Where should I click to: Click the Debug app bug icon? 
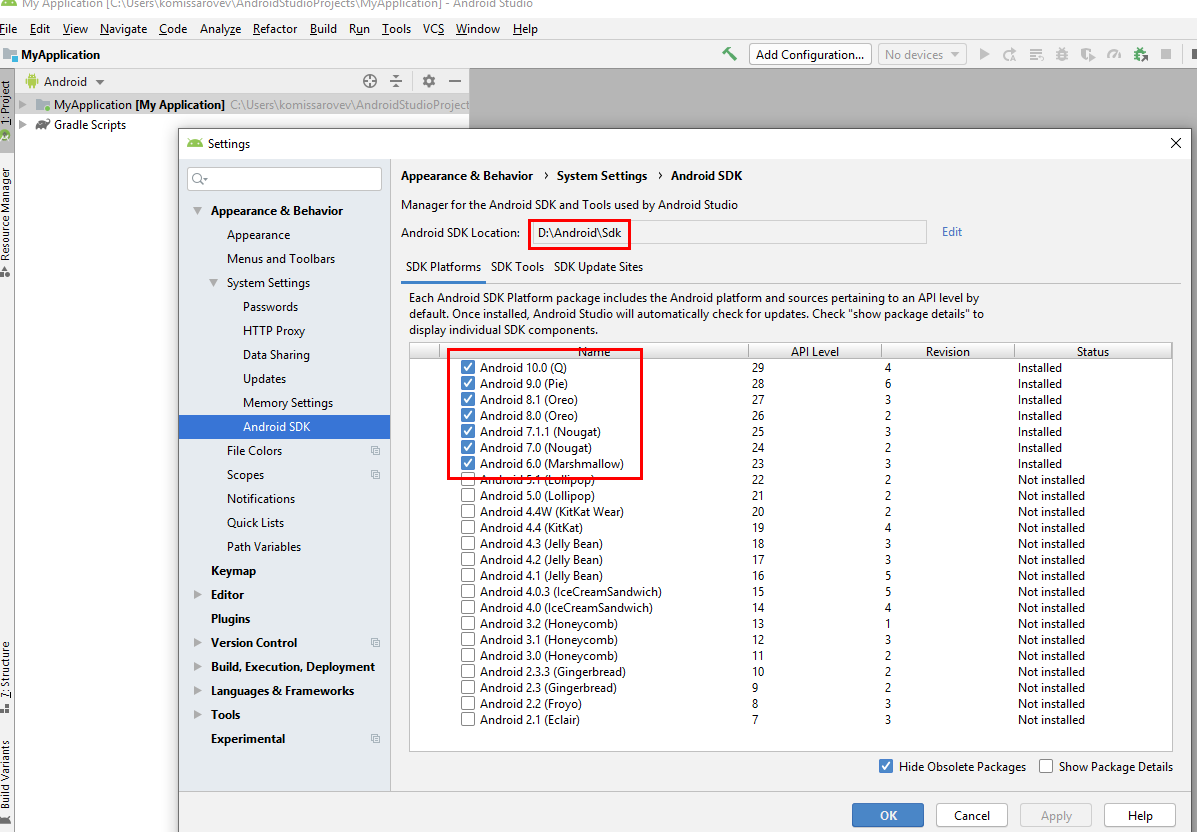pos(1062,54)
